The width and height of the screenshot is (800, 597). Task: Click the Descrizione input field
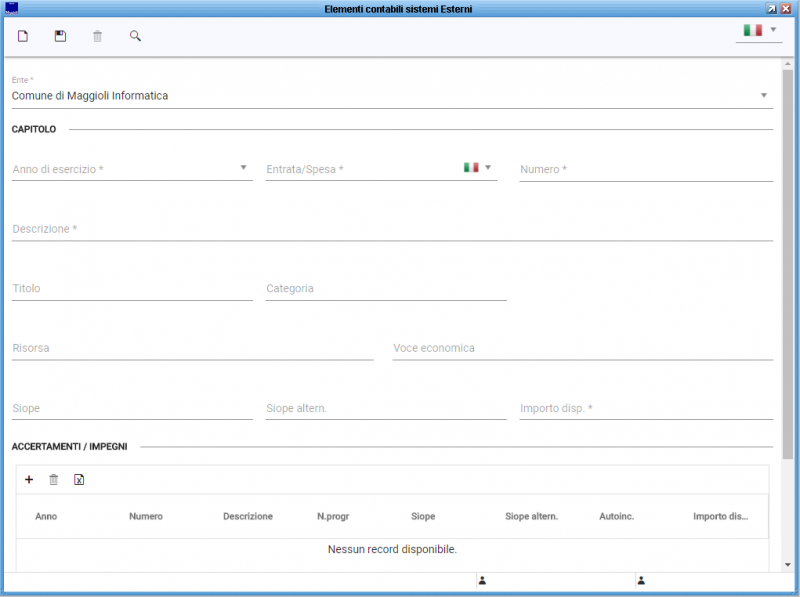pos(392,229)
